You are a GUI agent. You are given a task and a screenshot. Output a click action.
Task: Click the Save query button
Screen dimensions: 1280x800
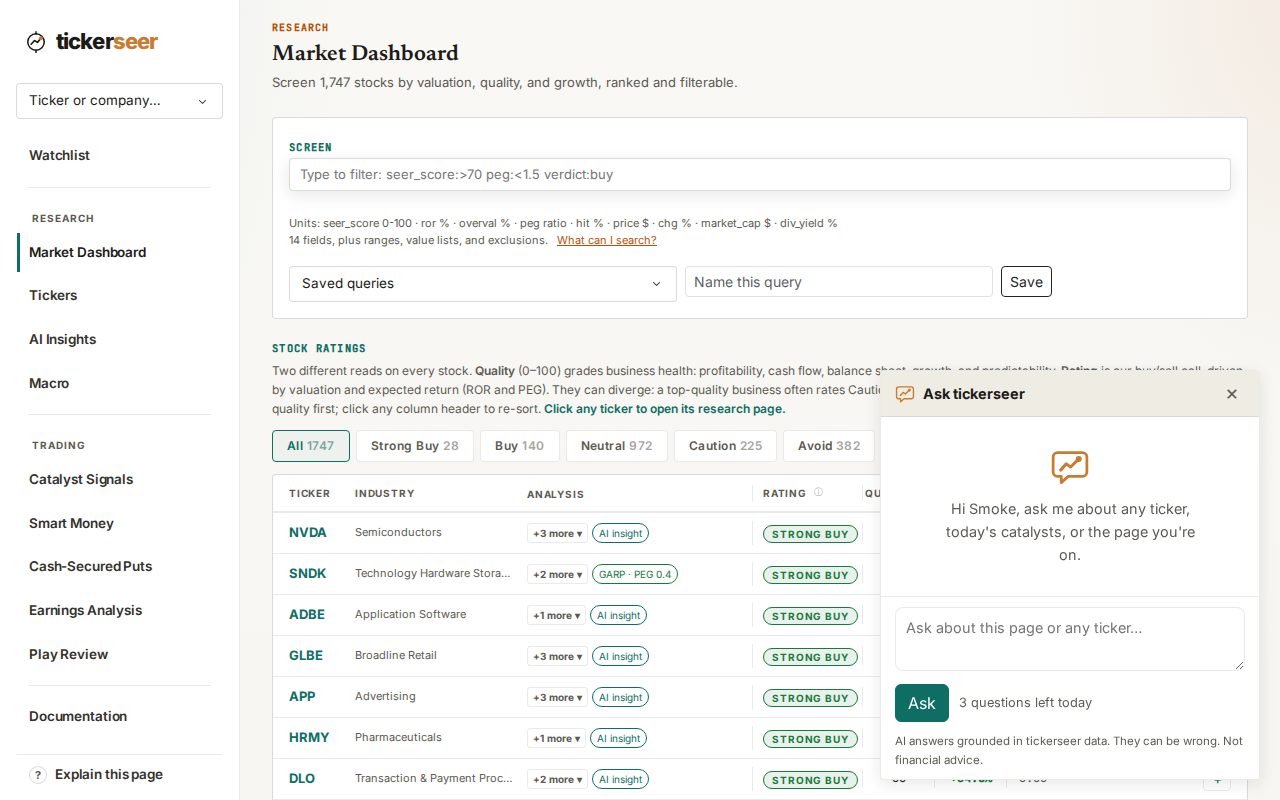pos(1026,282)
